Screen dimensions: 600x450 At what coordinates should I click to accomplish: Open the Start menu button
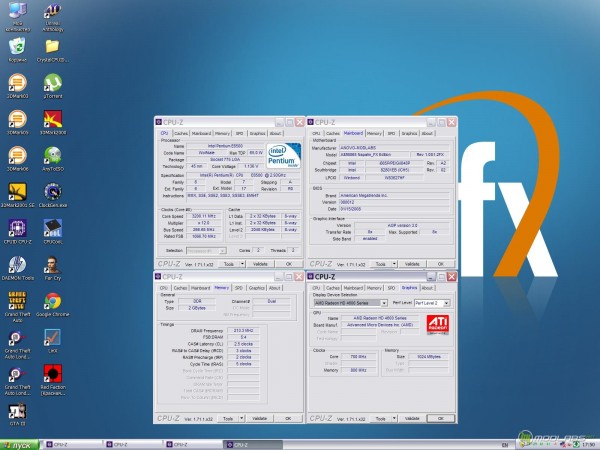(x=20, y=445)
